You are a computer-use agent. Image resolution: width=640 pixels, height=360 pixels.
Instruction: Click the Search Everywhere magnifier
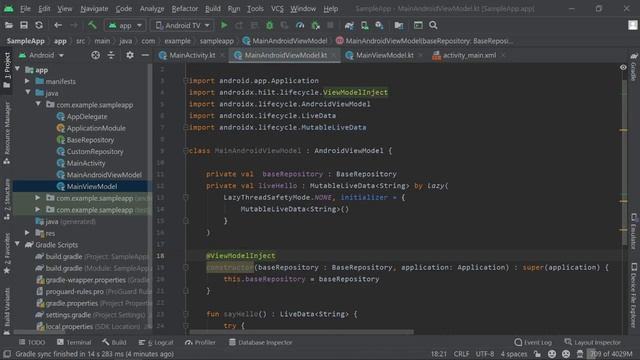tap(433, 25)
